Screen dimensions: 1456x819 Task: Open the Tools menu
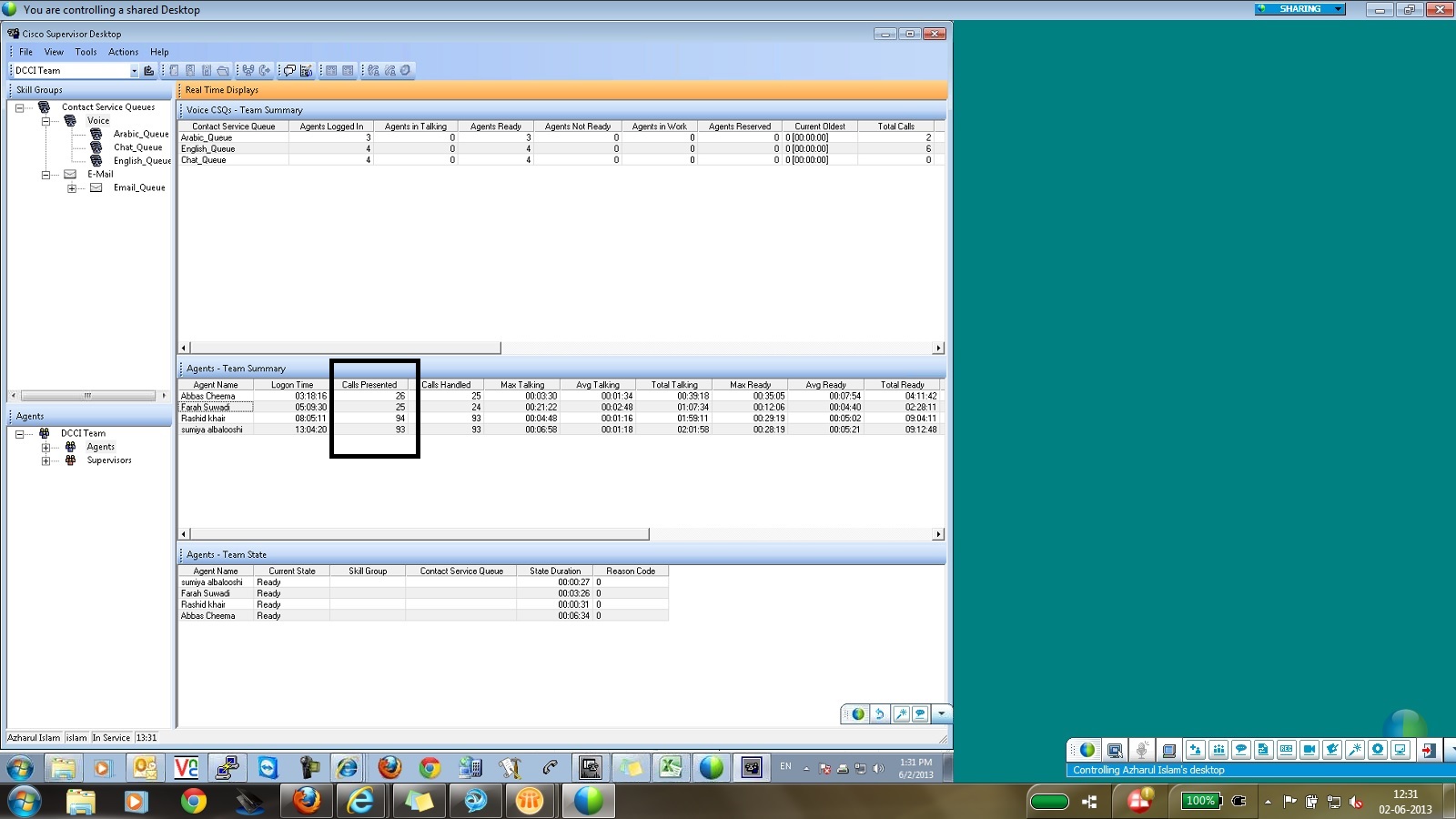coord(86,52)
